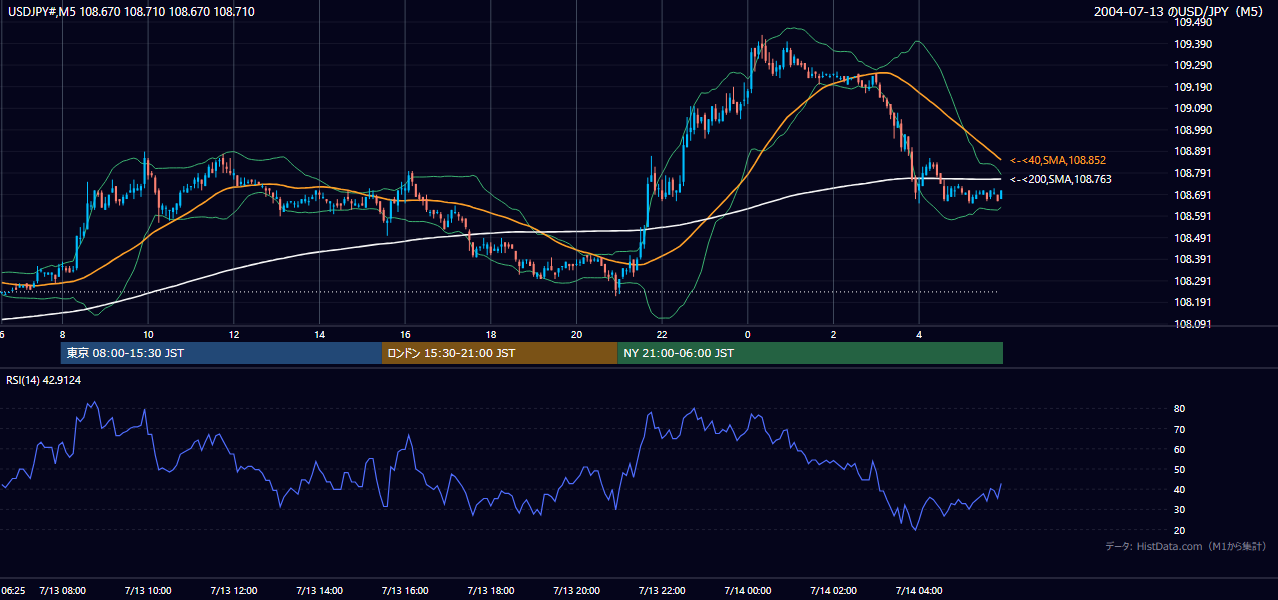Click the white <-<200,SMA,108.763 label
The width and height of the screenshot is (1278, 600).
(x=1061, y=180)
